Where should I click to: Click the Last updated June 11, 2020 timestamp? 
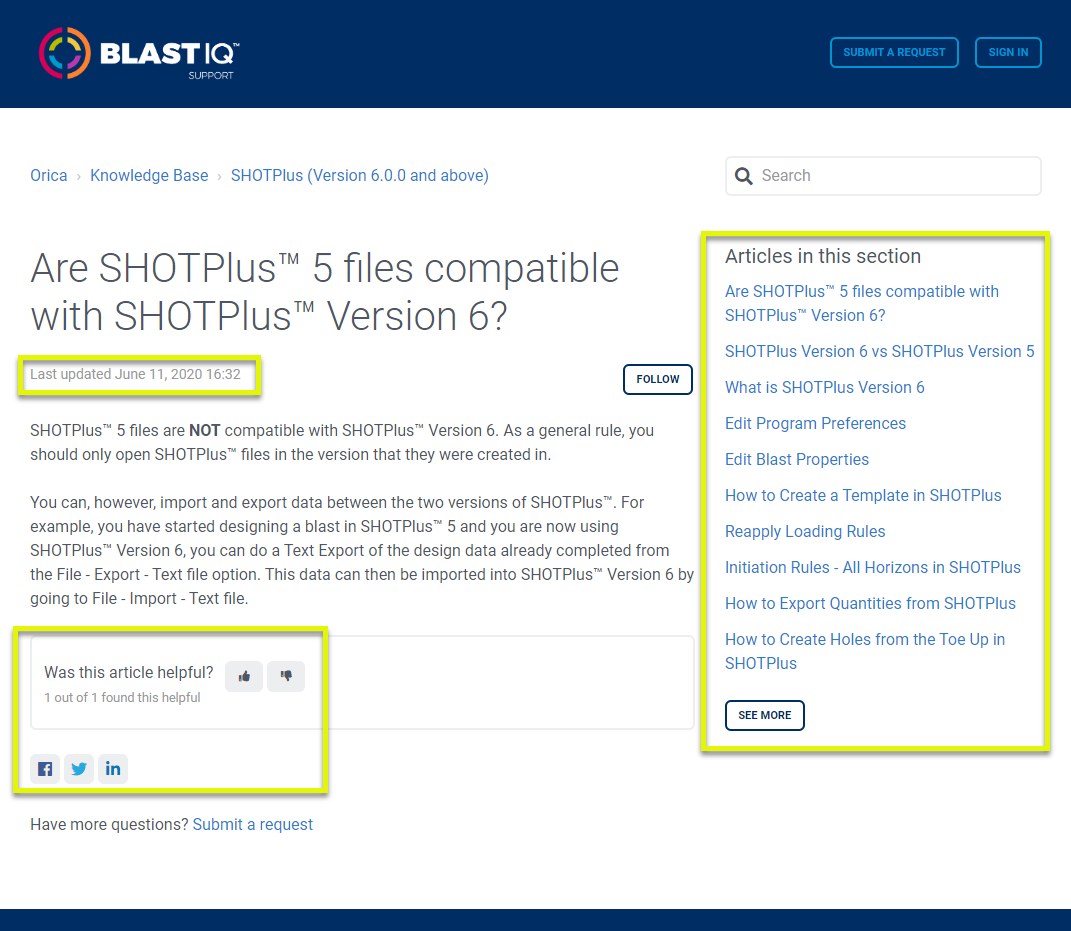(x=135, y=374)
